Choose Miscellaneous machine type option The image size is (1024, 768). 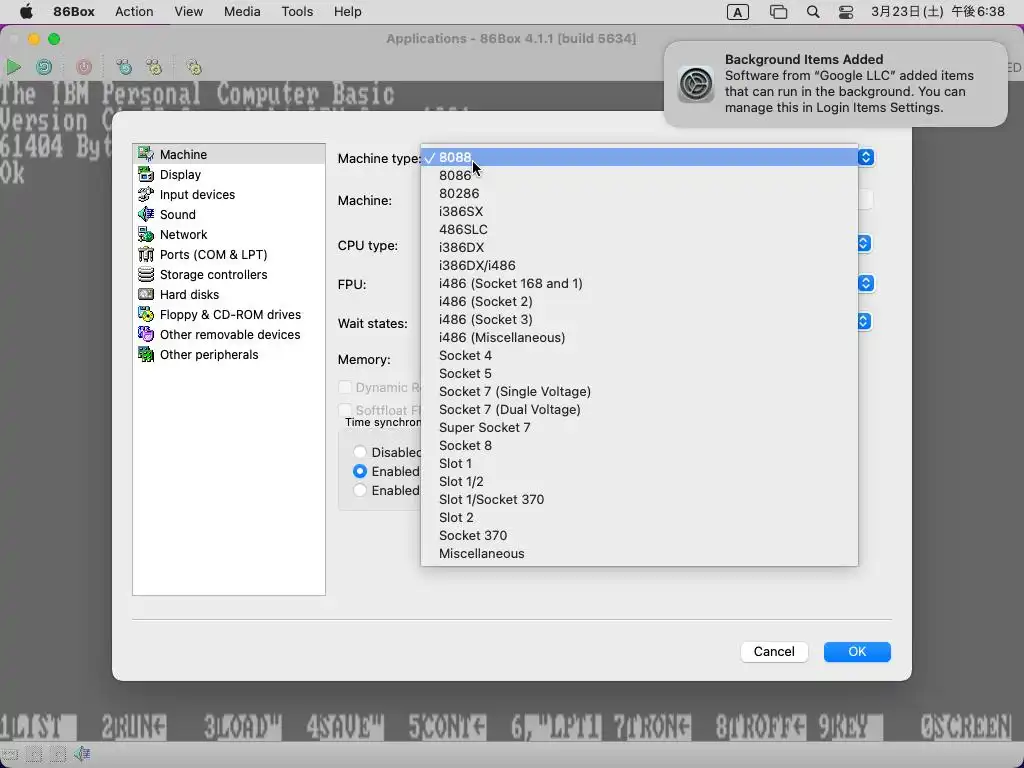coord(639,553)
